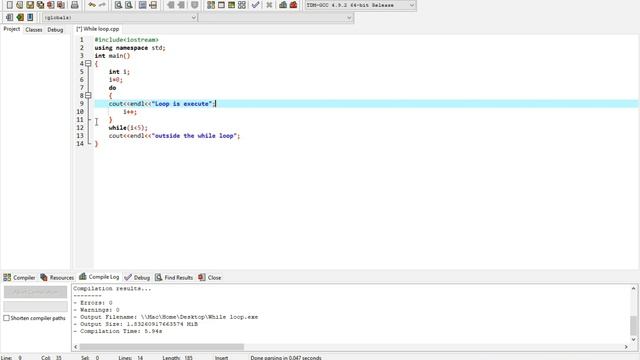Enable Shorten compiler paths checkbox
The image size is (640, 360).
pyautogui.click(x=6, y=318)
